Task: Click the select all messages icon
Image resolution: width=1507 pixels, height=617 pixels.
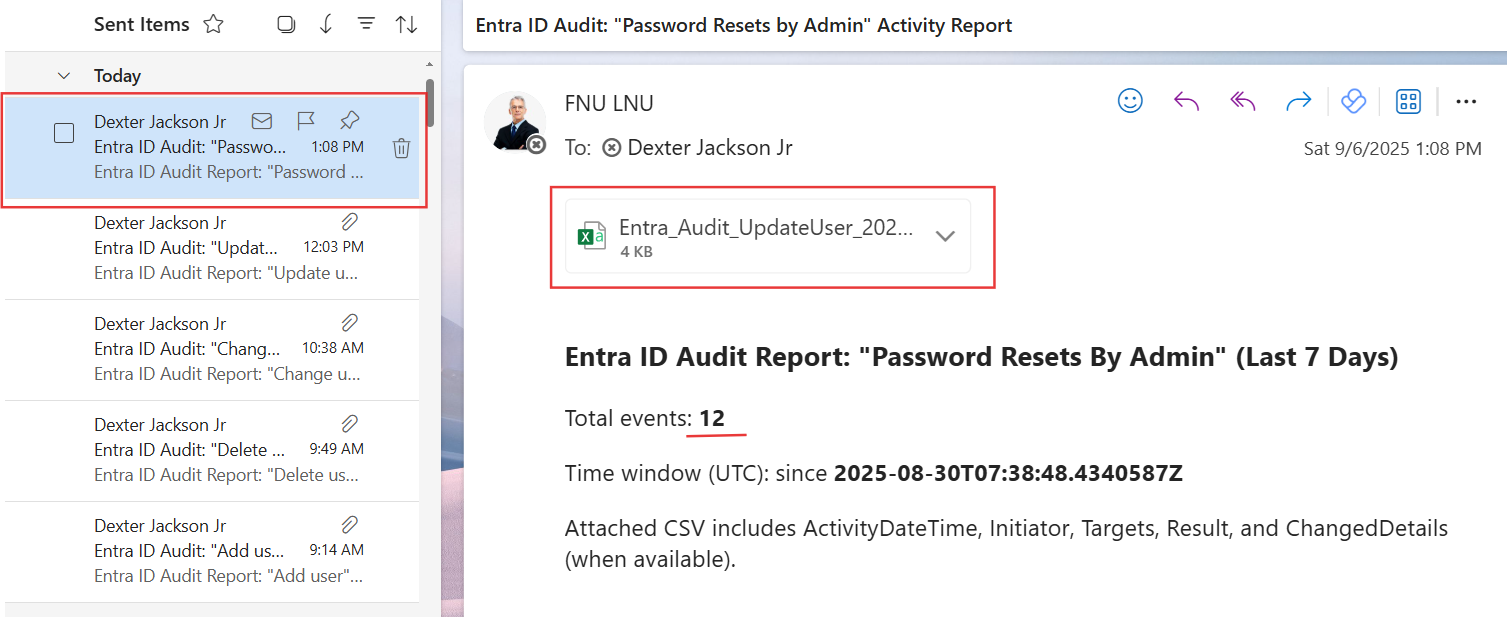Action: 286,25
